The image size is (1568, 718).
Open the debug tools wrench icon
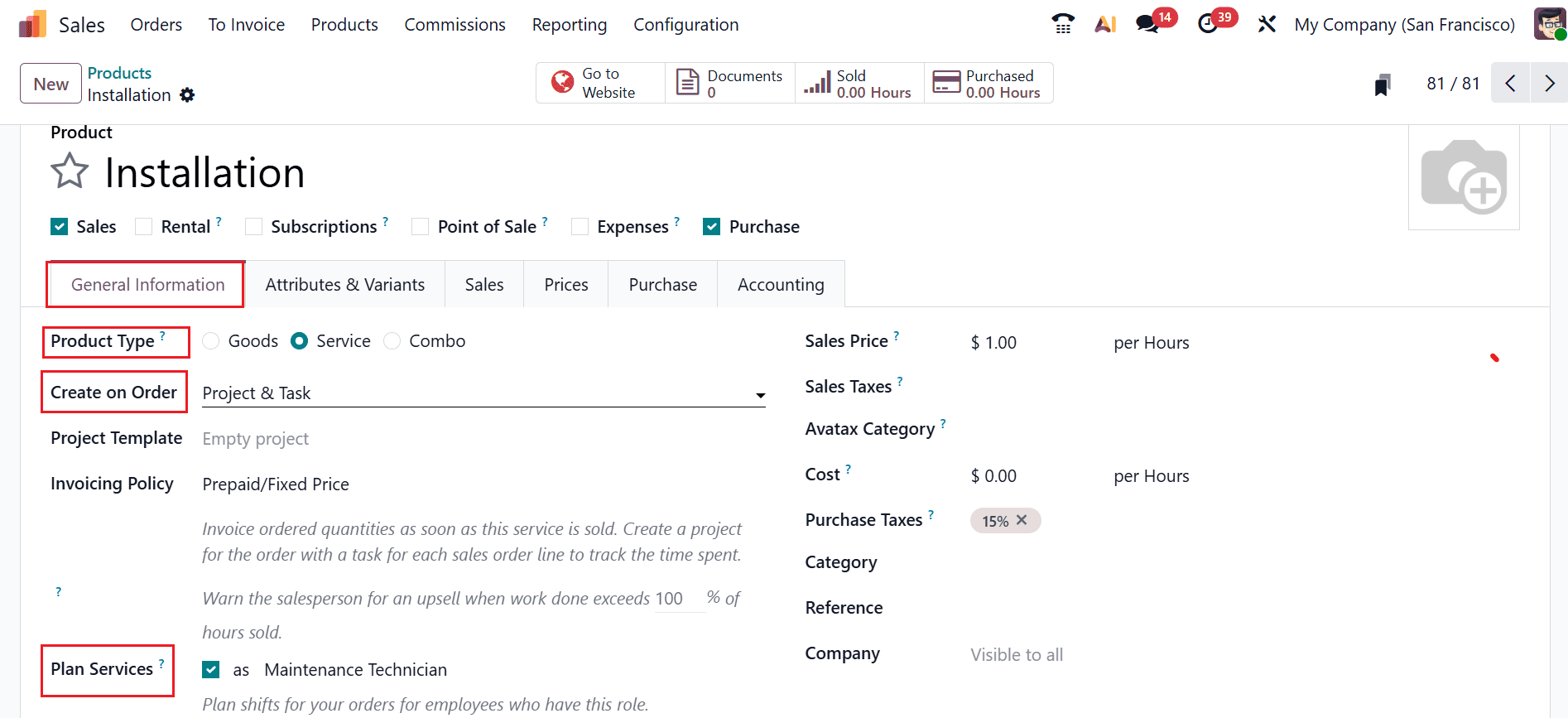(1267, 24)
